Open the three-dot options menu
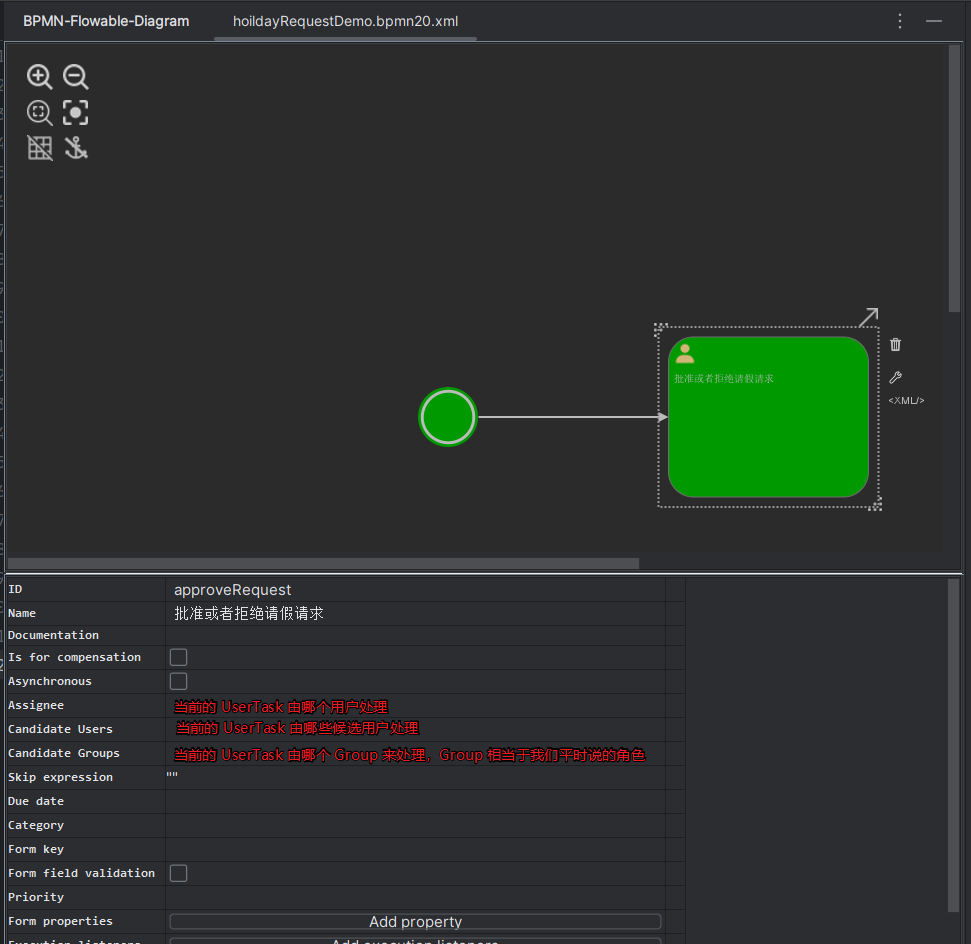971x944 pixels. click(900, 21)
